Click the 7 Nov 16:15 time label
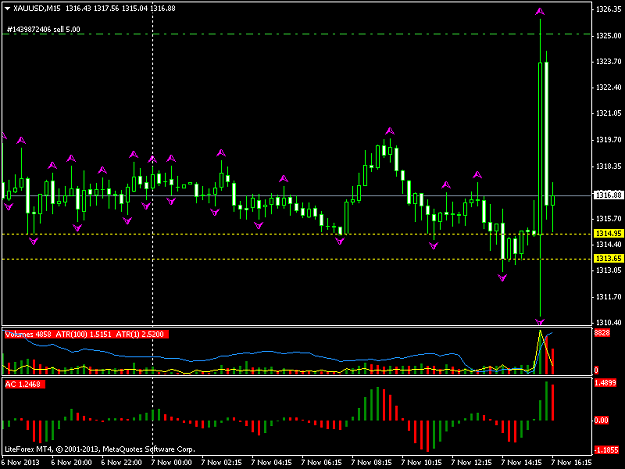Screen dimensions: 625x469 572,462
